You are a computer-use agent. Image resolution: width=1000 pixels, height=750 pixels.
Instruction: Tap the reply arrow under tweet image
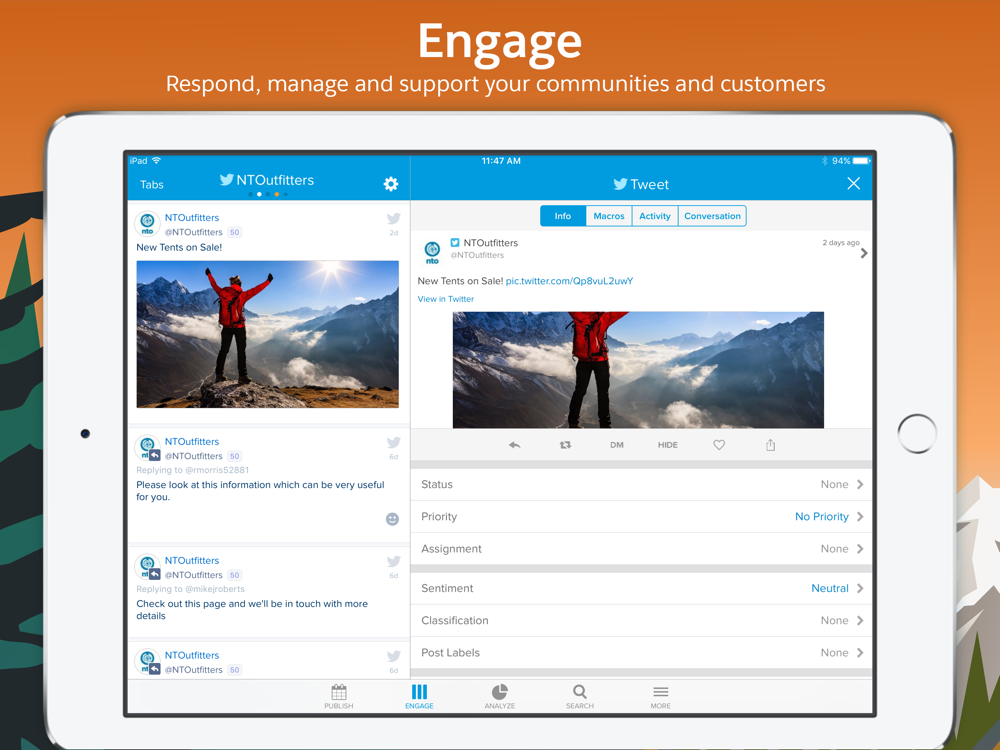click(x=515, y=445)
